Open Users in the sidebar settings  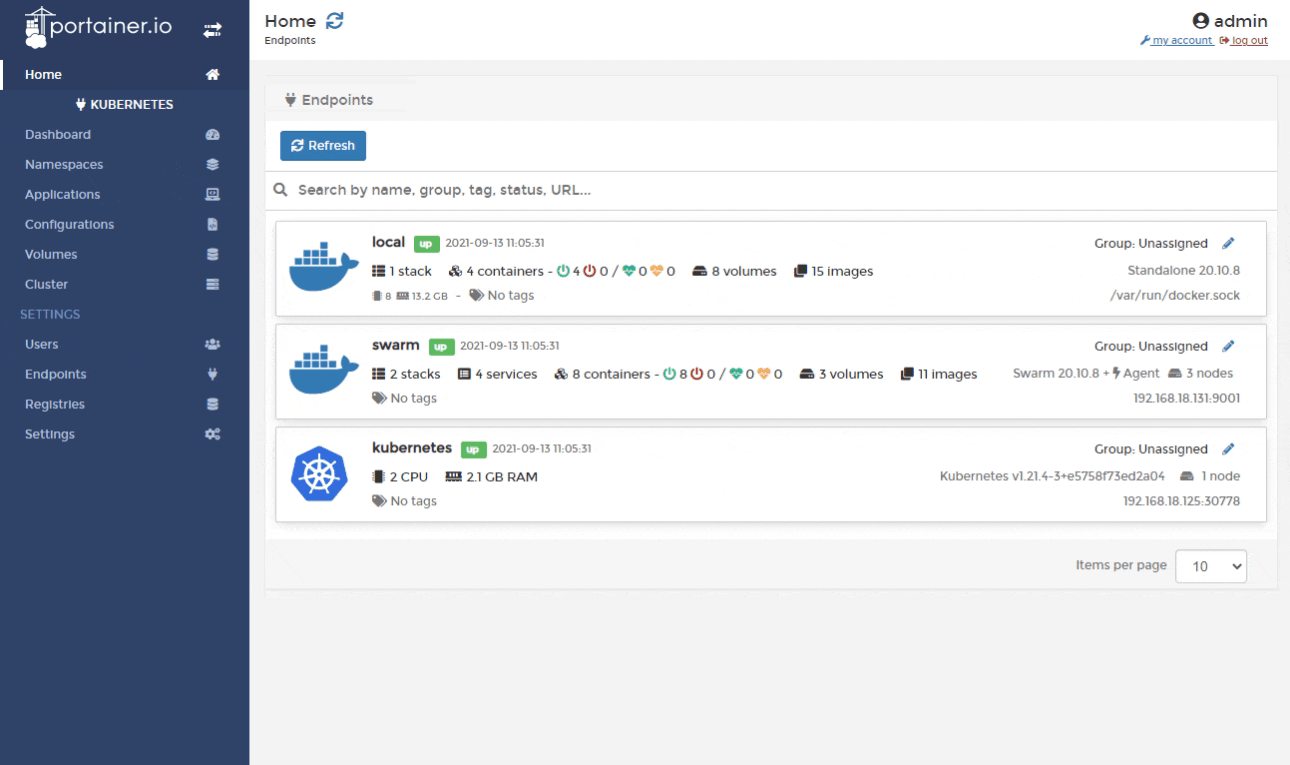pyautogui.click(x=42, y=344)
